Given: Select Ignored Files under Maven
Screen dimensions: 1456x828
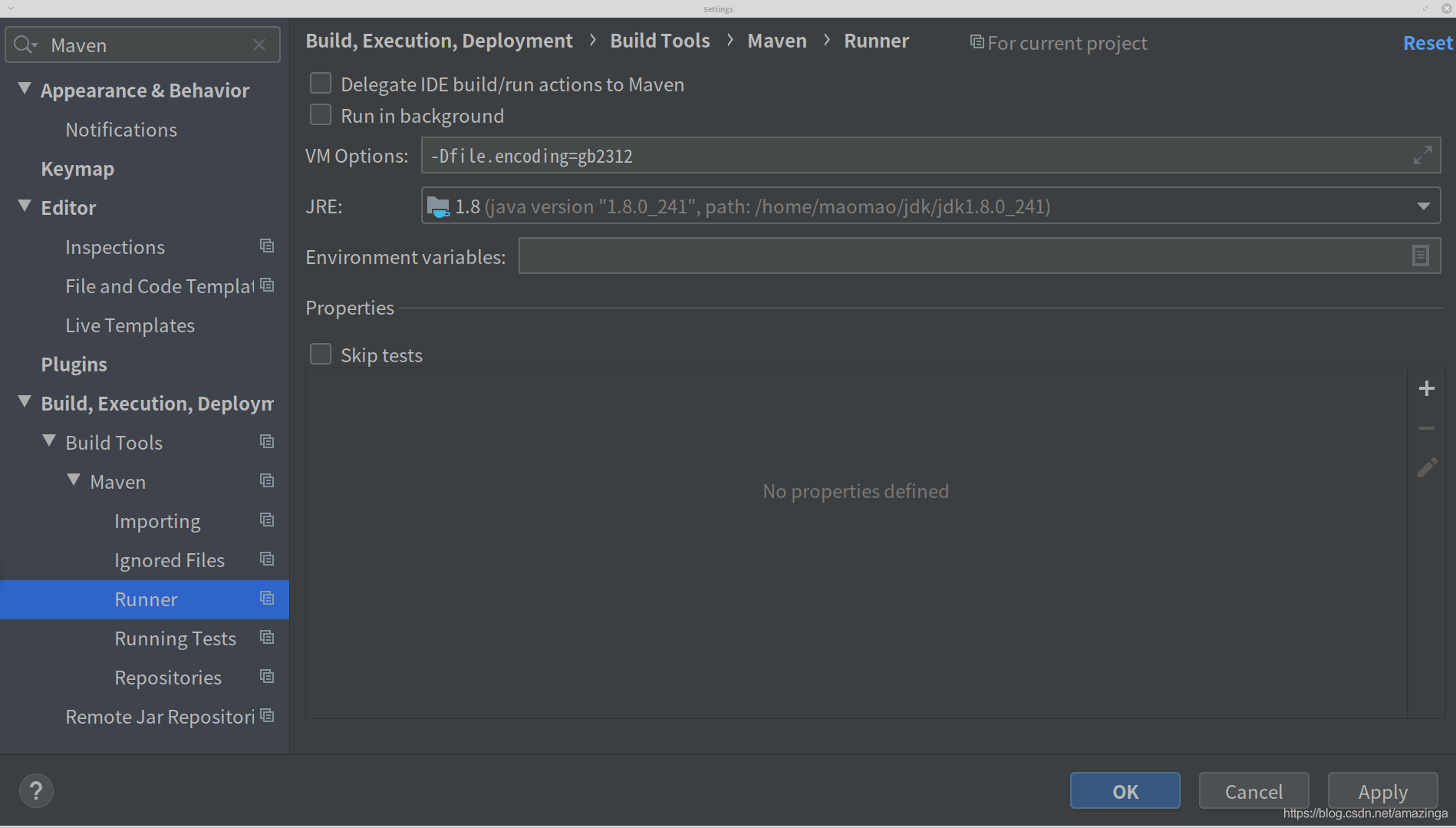Looking at the screenshot, I should coord(170,560).
